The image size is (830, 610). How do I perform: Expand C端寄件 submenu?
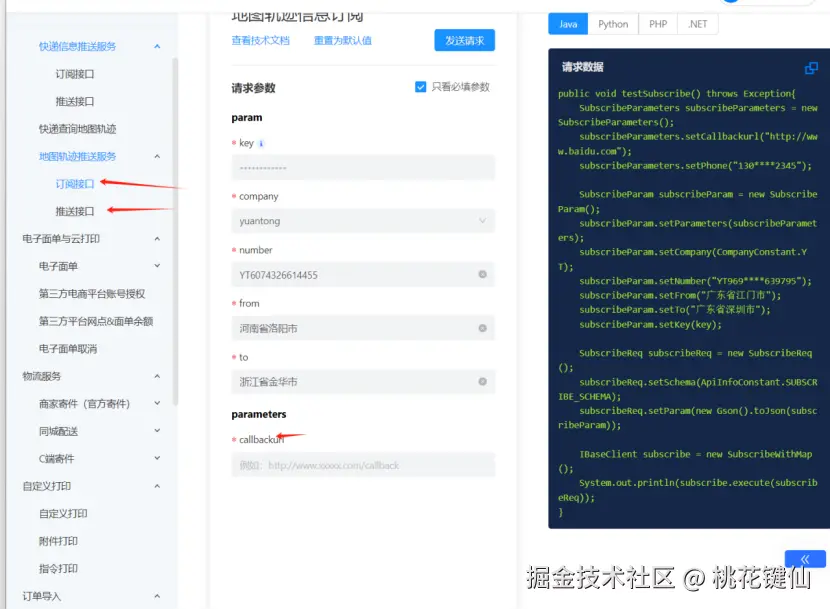pyautogui.click(x=157, y=458)
